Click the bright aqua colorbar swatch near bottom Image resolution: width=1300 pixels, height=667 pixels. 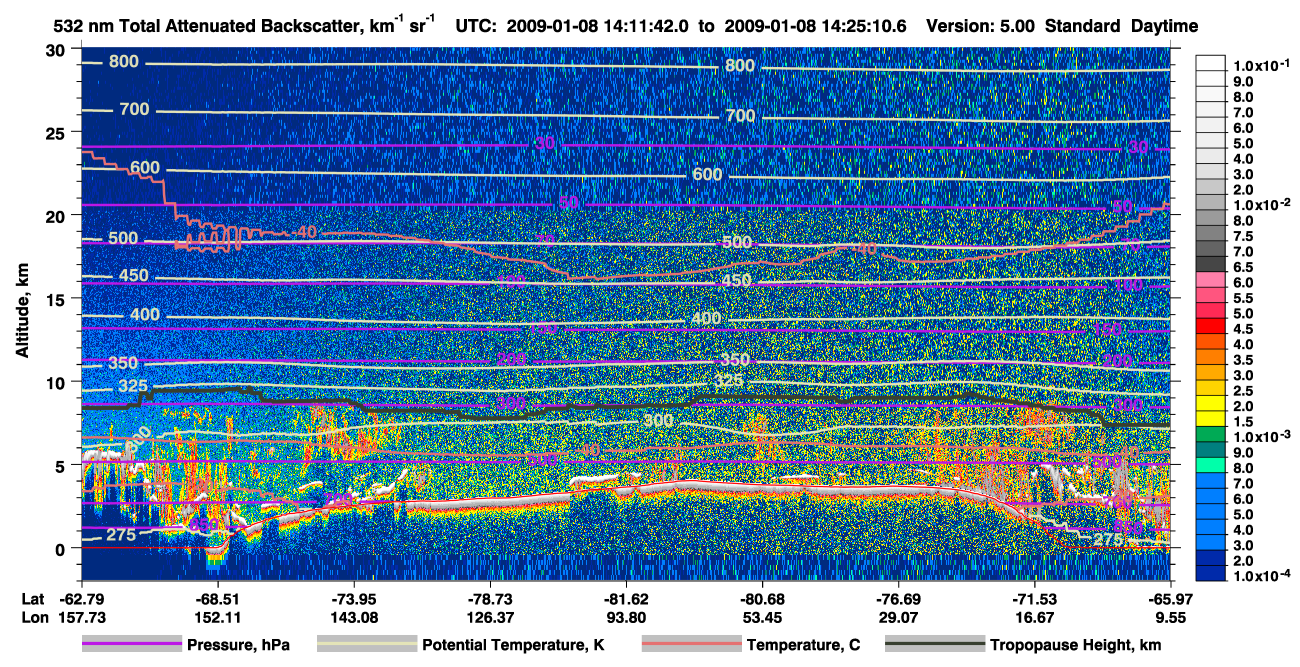coord(1210,465)
